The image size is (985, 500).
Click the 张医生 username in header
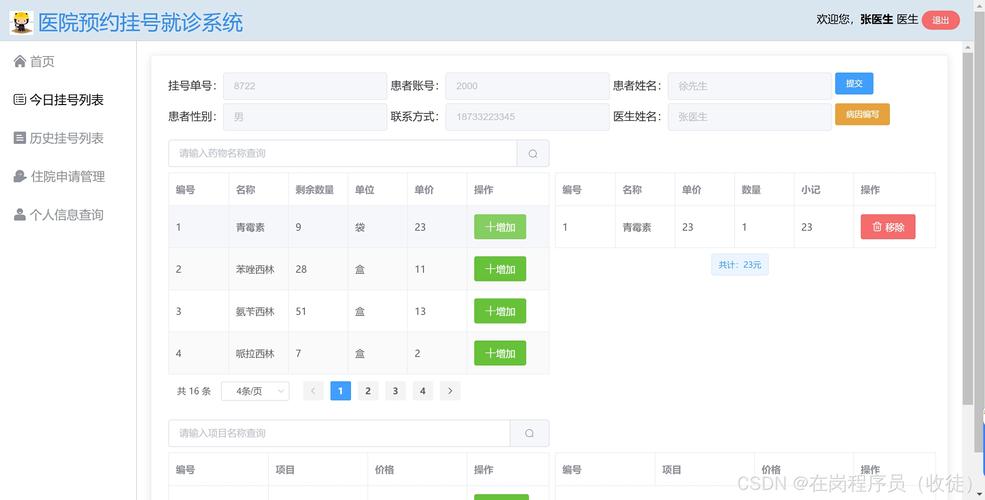pos(876,19)
